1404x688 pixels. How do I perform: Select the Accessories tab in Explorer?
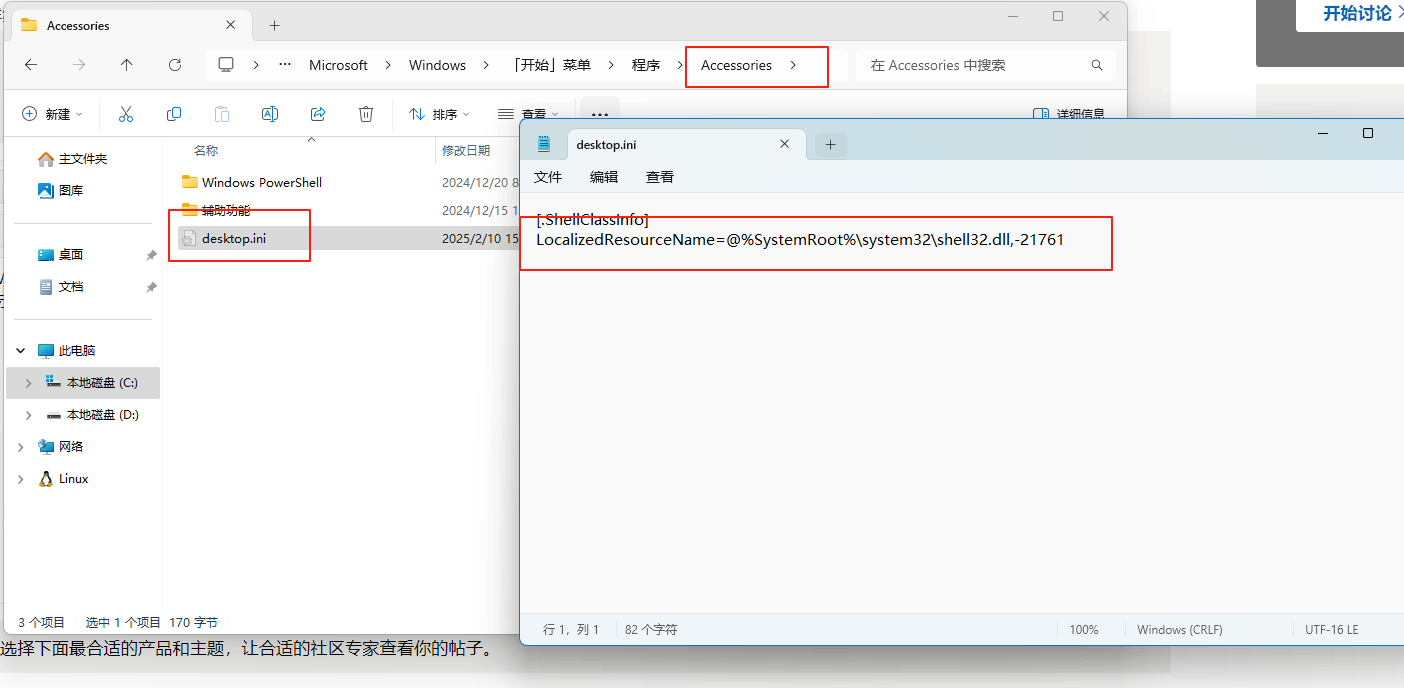click(x=130, y=25)
